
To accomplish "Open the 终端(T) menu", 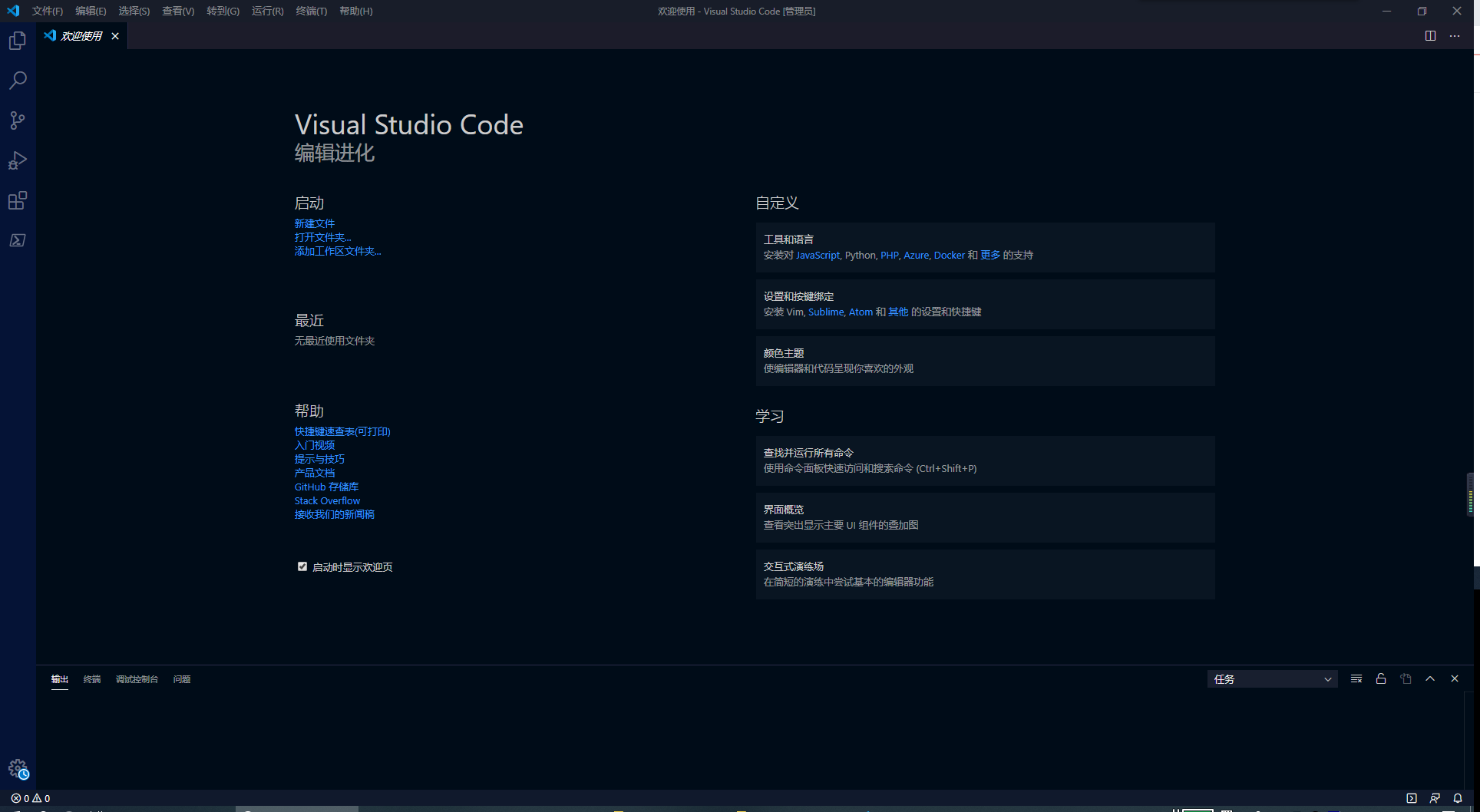I will (x=312, y=11).
